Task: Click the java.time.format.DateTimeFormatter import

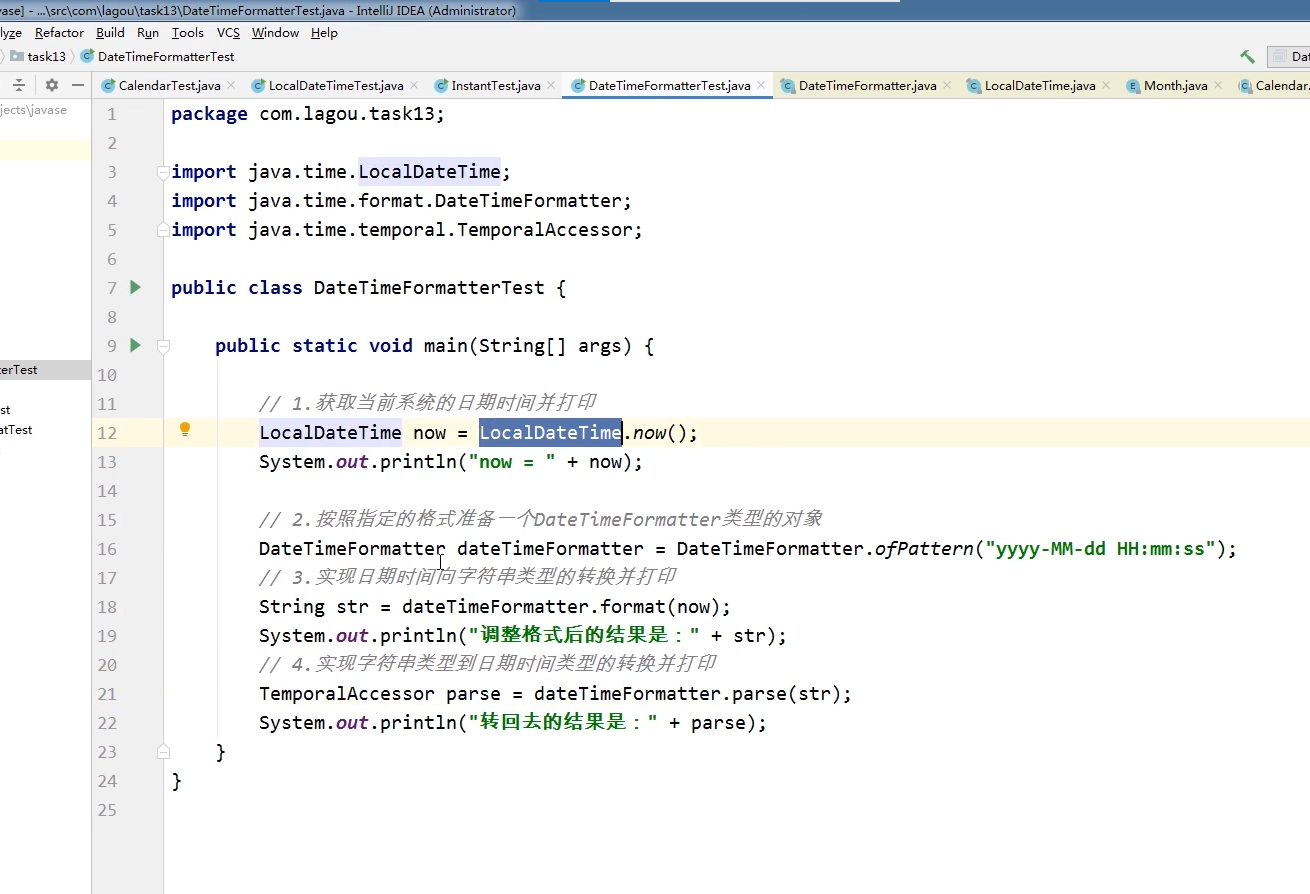Action: pyautogui.click(x=440, y=201)
